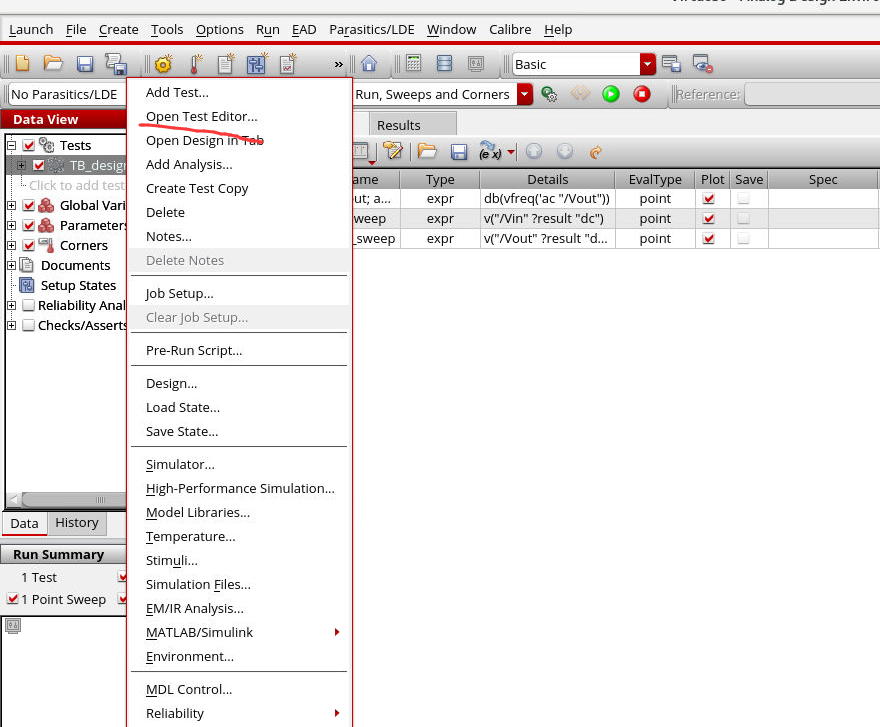Collapse the Tests tree node
Viewport: 880px width, 727px height.
coord(11,145)
